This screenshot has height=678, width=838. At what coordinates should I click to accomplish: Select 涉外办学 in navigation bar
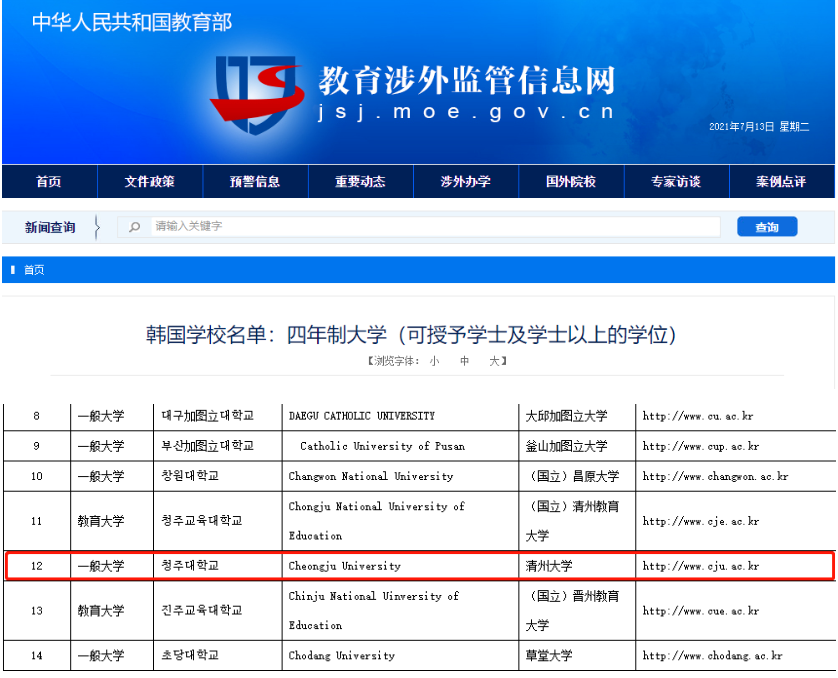click(x=466, y=182)
